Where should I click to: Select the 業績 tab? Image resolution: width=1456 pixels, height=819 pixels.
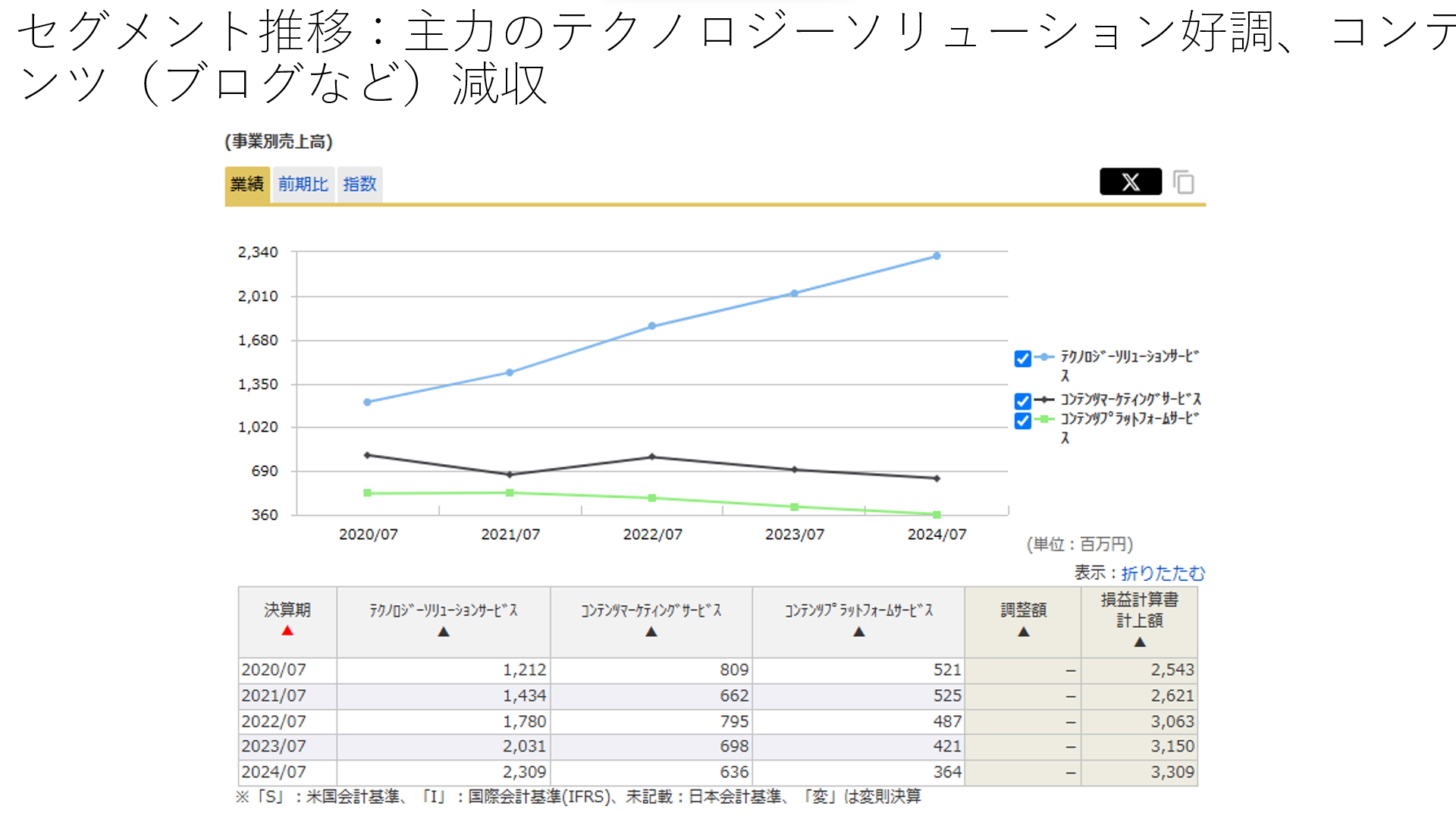247,184
